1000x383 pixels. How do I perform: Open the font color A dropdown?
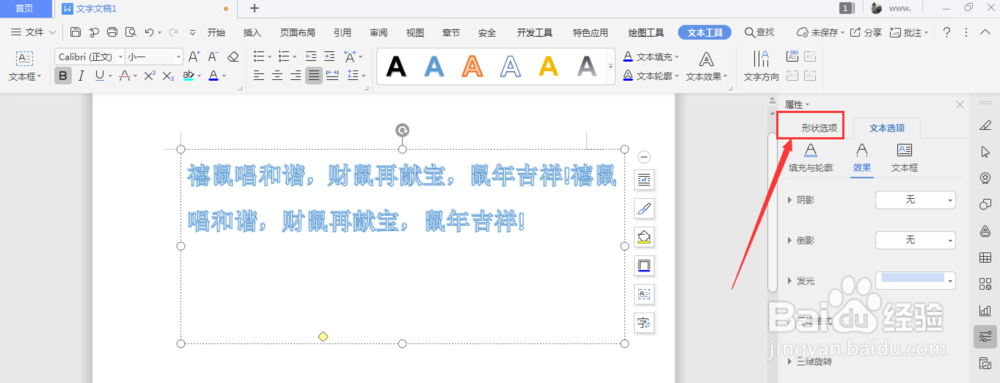tap(224, 76)
